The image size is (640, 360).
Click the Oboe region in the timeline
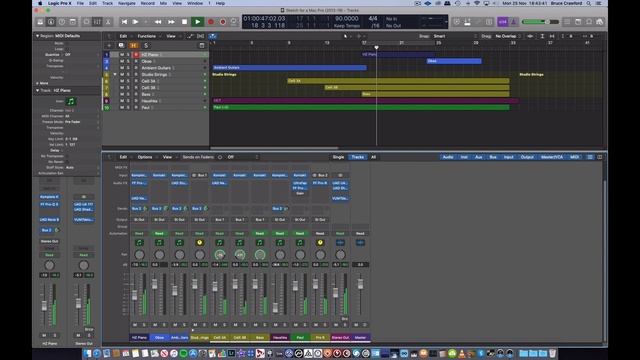pyautogui.click(x=454, y=61)
